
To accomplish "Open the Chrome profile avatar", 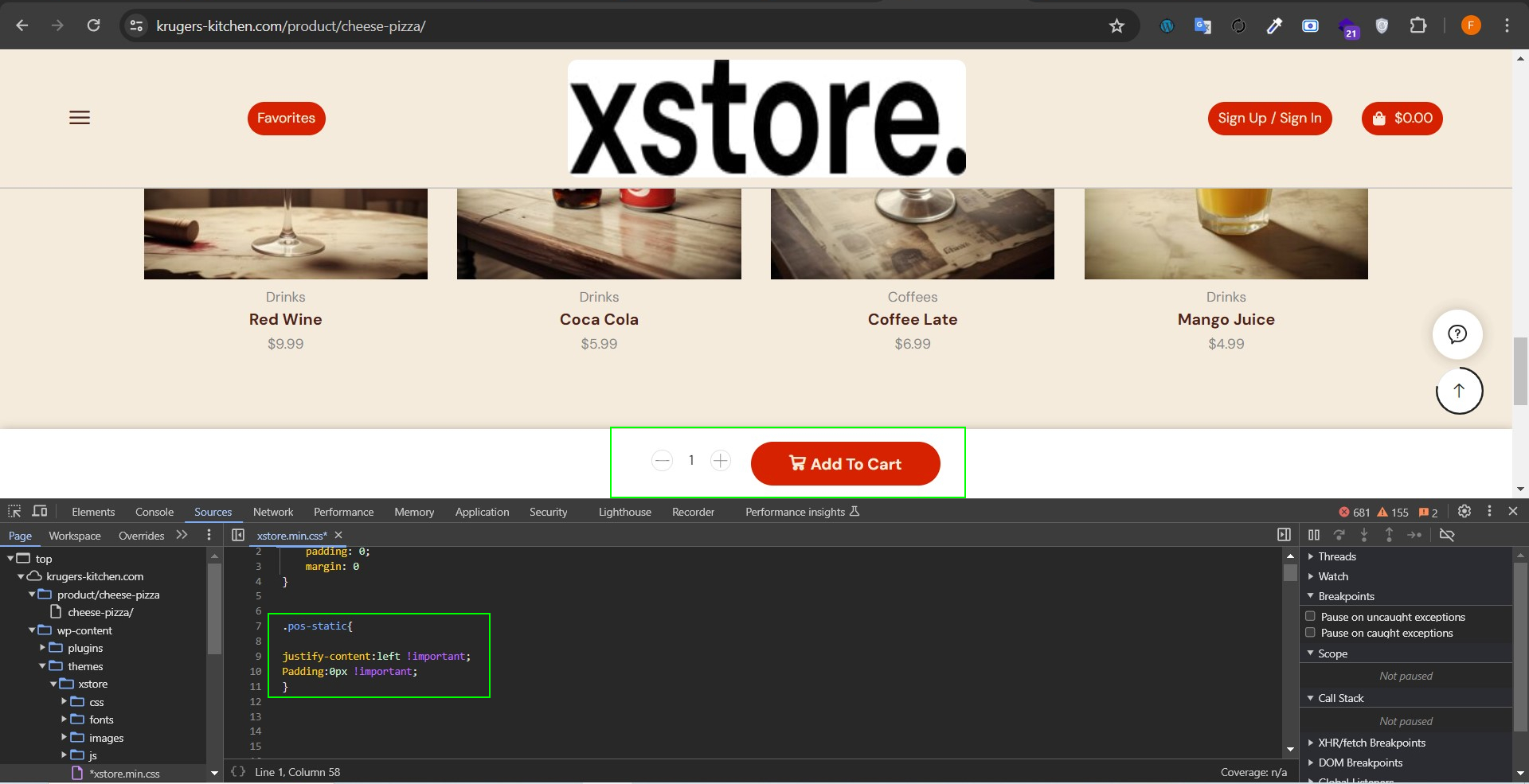I will (x=1471, y=25).
